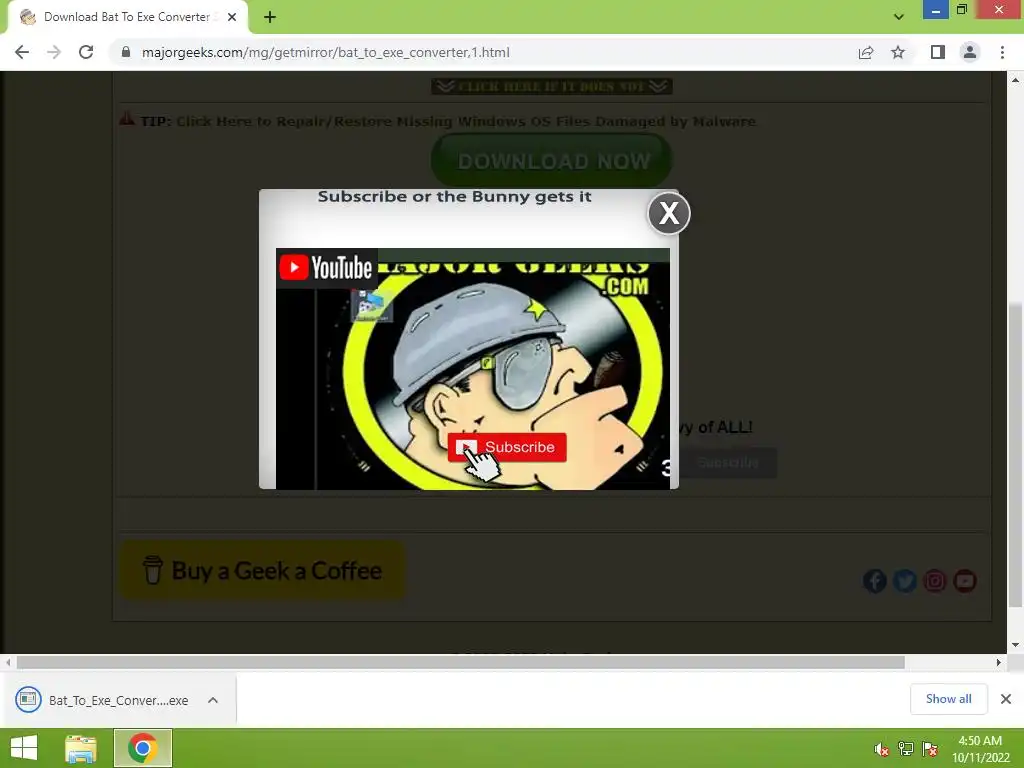Screen dimensions: 1024x768
Task: Open MajorGeeks Twitter icon
Action: [904, 581]
